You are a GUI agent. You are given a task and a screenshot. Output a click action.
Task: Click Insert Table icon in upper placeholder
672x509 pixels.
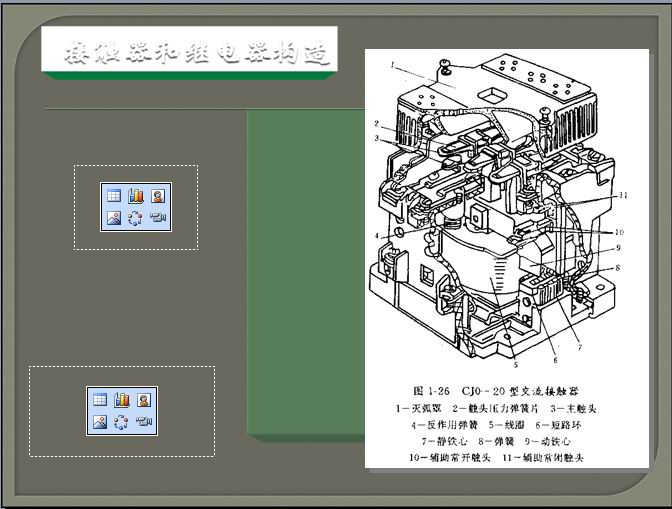[x=114, y=197]
